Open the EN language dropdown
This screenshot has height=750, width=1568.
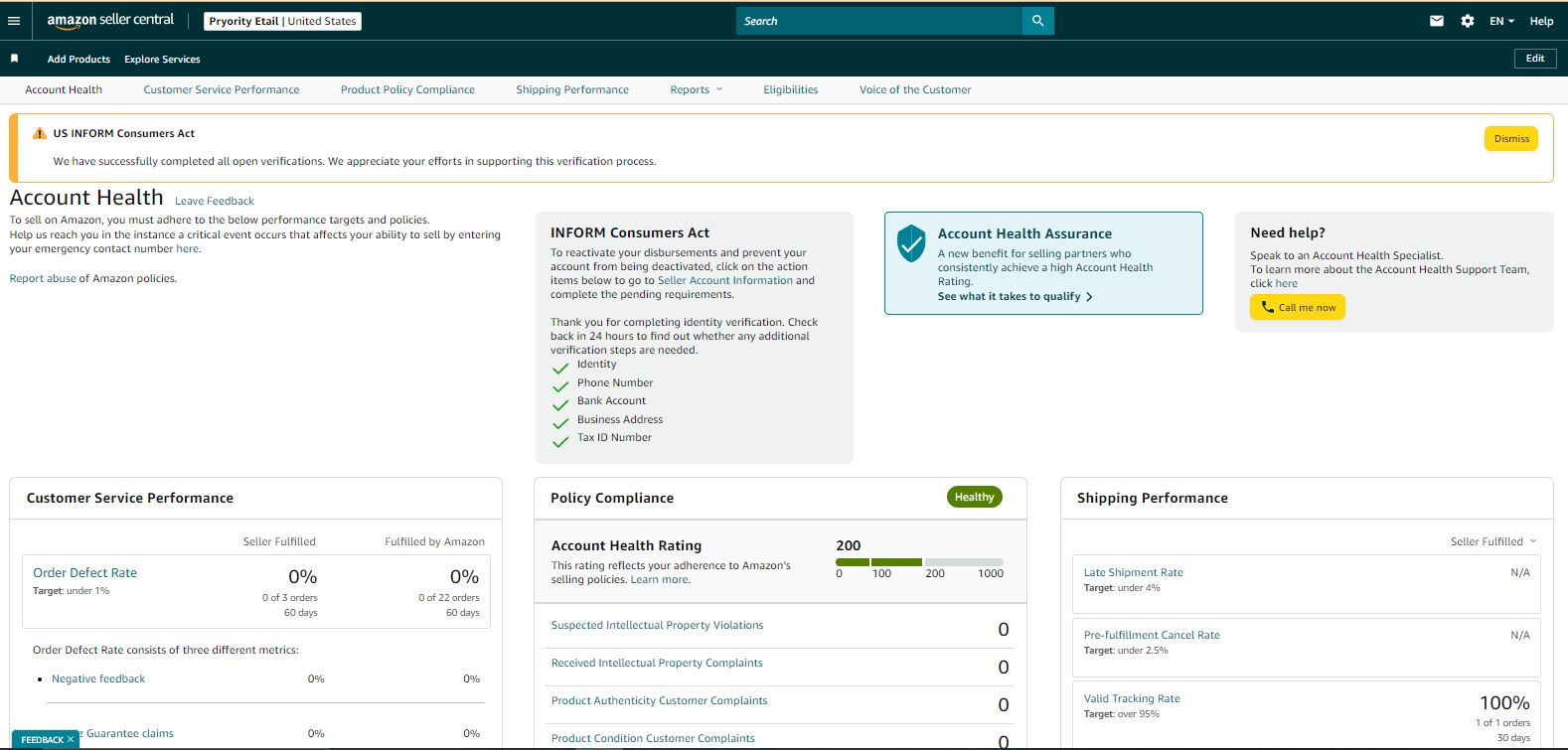coord(1501,21)
